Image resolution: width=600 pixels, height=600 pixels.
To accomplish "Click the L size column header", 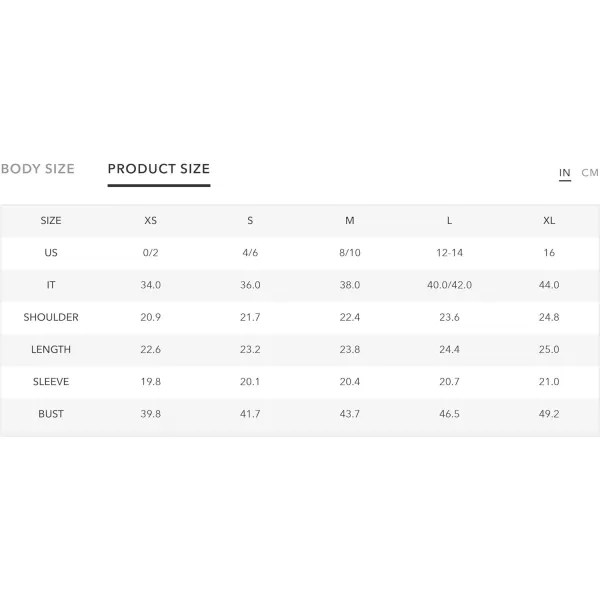I will point(449,220).
